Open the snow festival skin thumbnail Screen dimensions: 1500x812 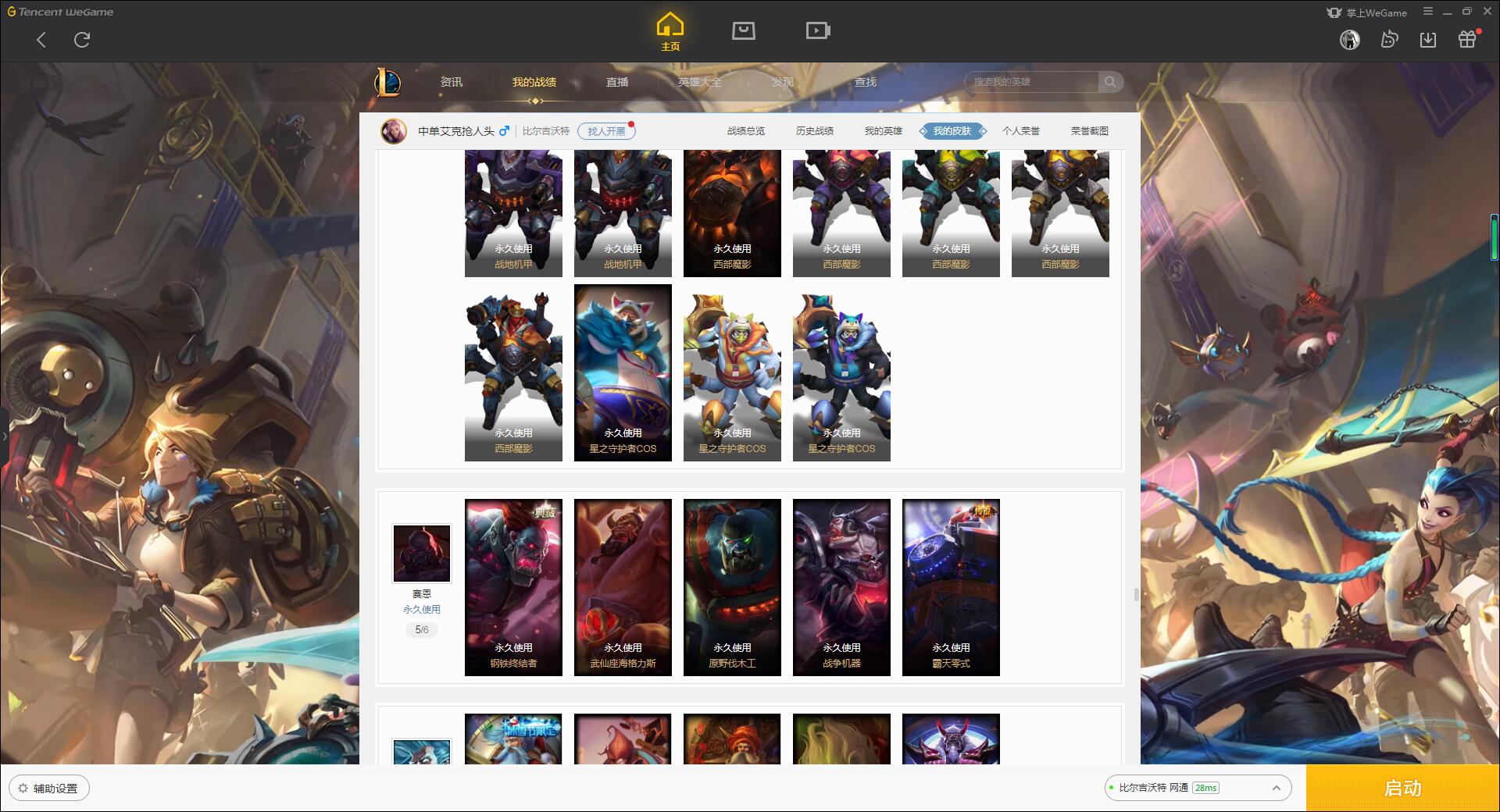[x=513, y=739]
